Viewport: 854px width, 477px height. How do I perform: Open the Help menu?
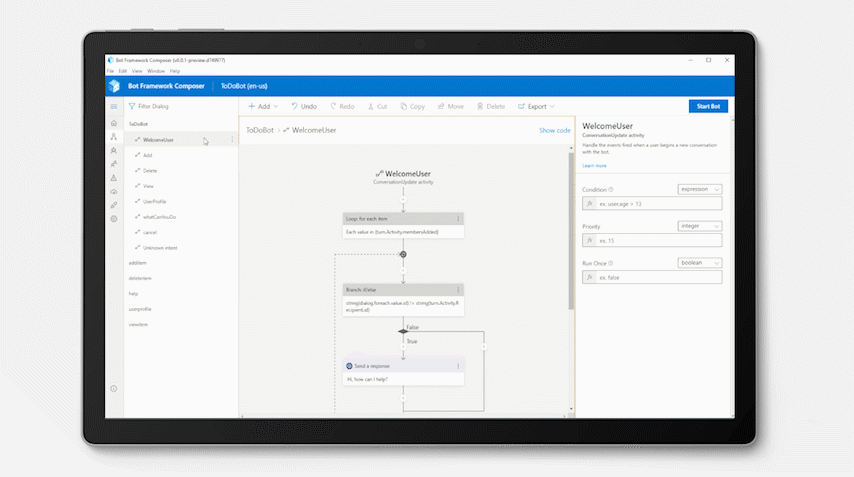pos(175,71)
